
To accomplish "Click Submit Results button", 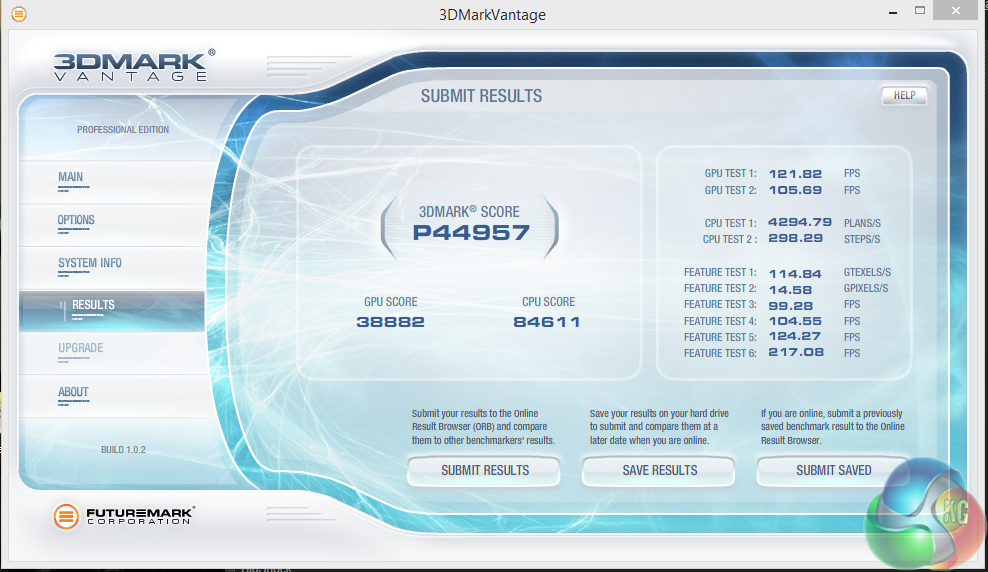I will click(484, 471).
